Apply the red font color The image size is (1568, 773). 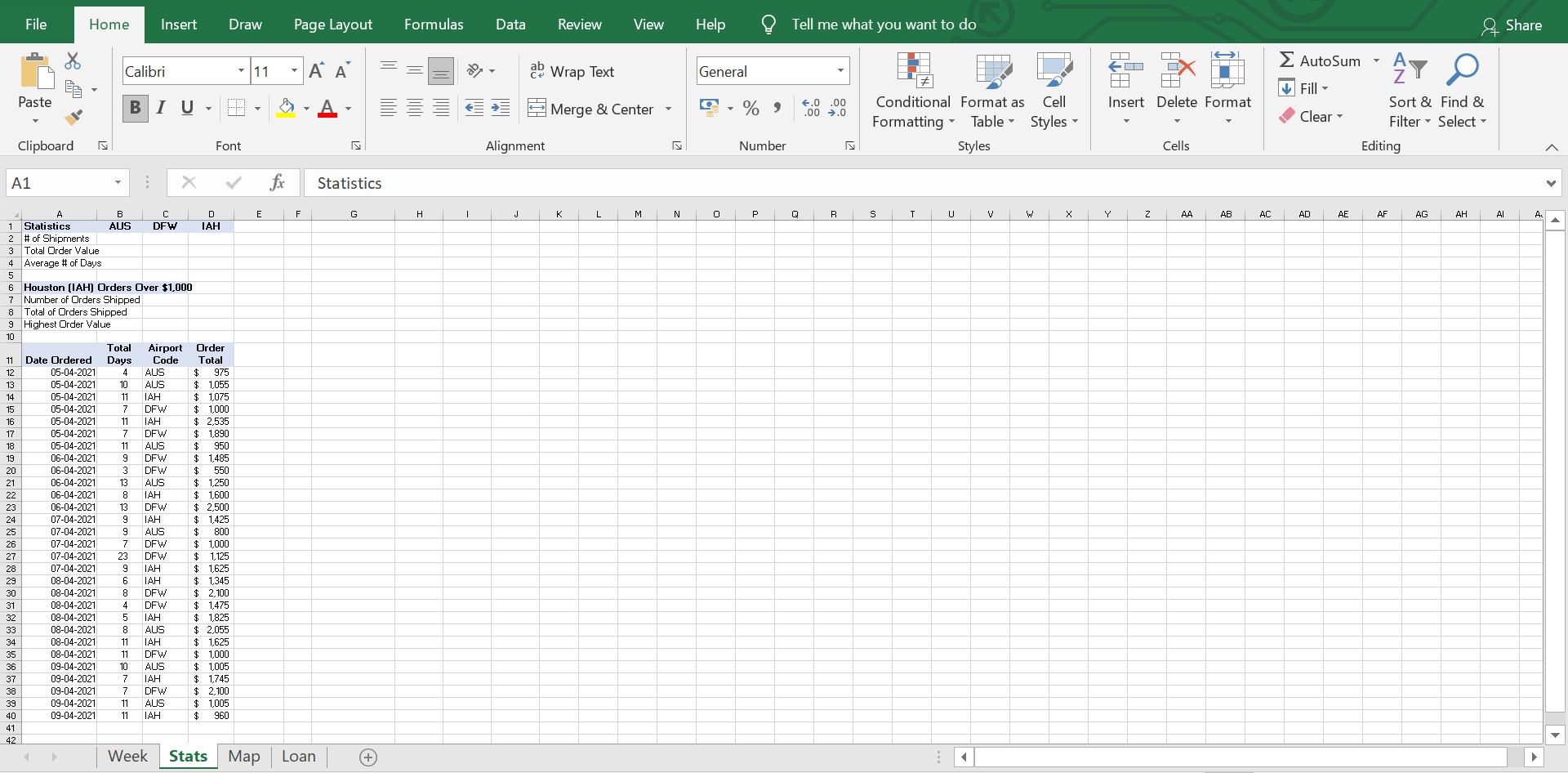coord(327,108)
